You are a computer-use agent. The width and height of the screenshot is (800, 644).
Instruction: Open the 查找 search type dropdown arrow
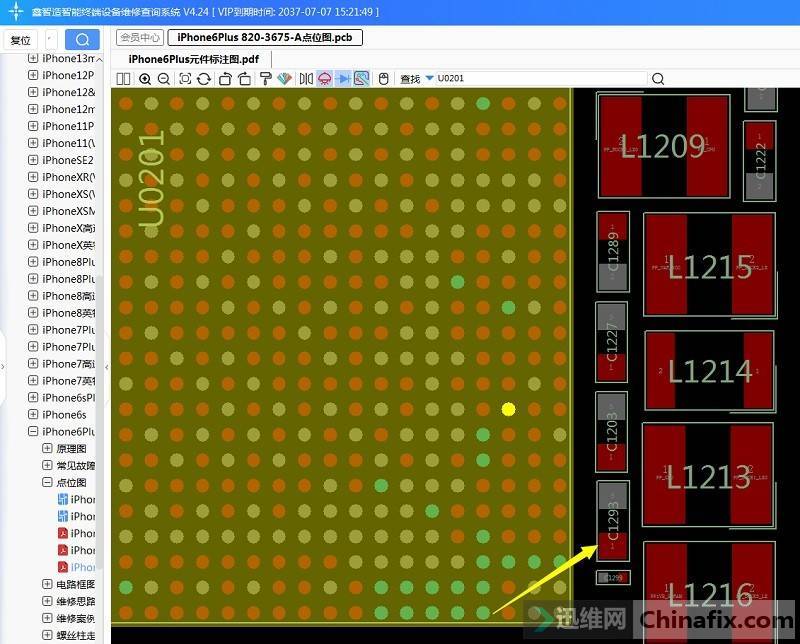429,79
